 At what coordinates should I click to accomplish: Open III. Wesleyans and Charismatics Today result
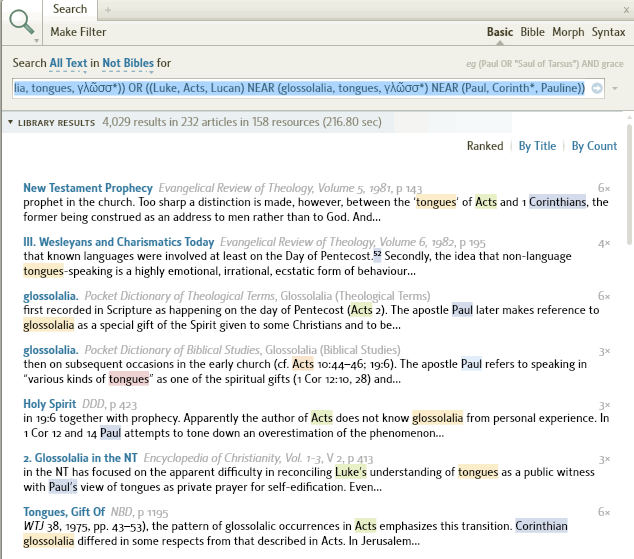click(x=118, y=242)
